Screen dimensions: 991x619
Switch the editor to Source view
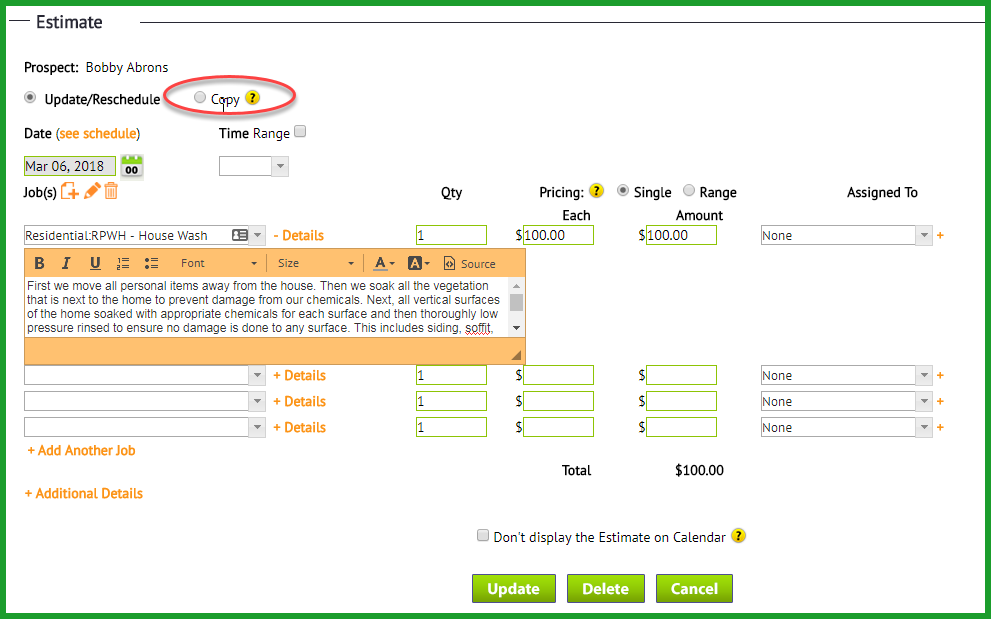tap(470, 264)
